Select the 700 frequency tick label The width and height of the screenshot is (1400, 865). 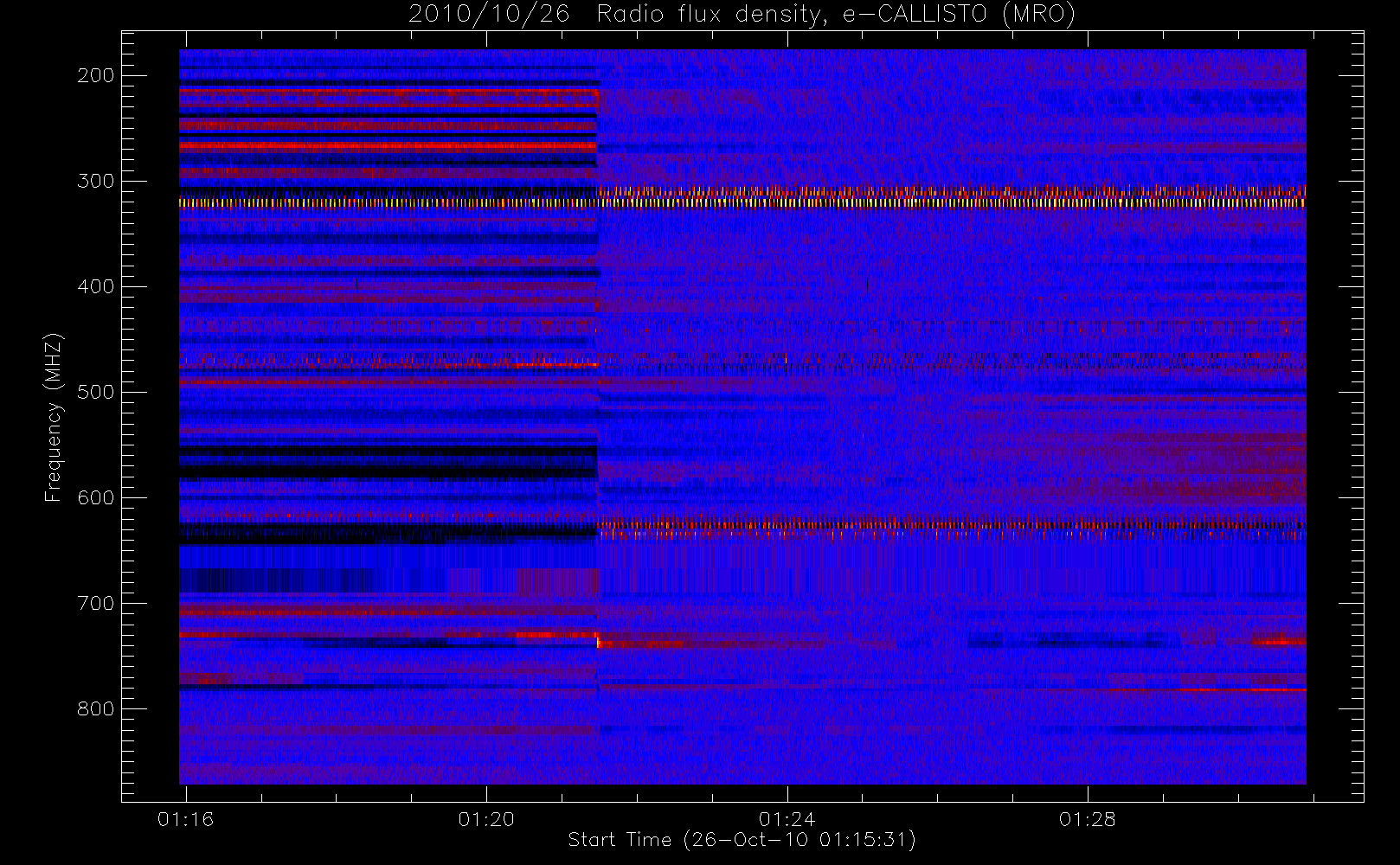click(96, 603)
